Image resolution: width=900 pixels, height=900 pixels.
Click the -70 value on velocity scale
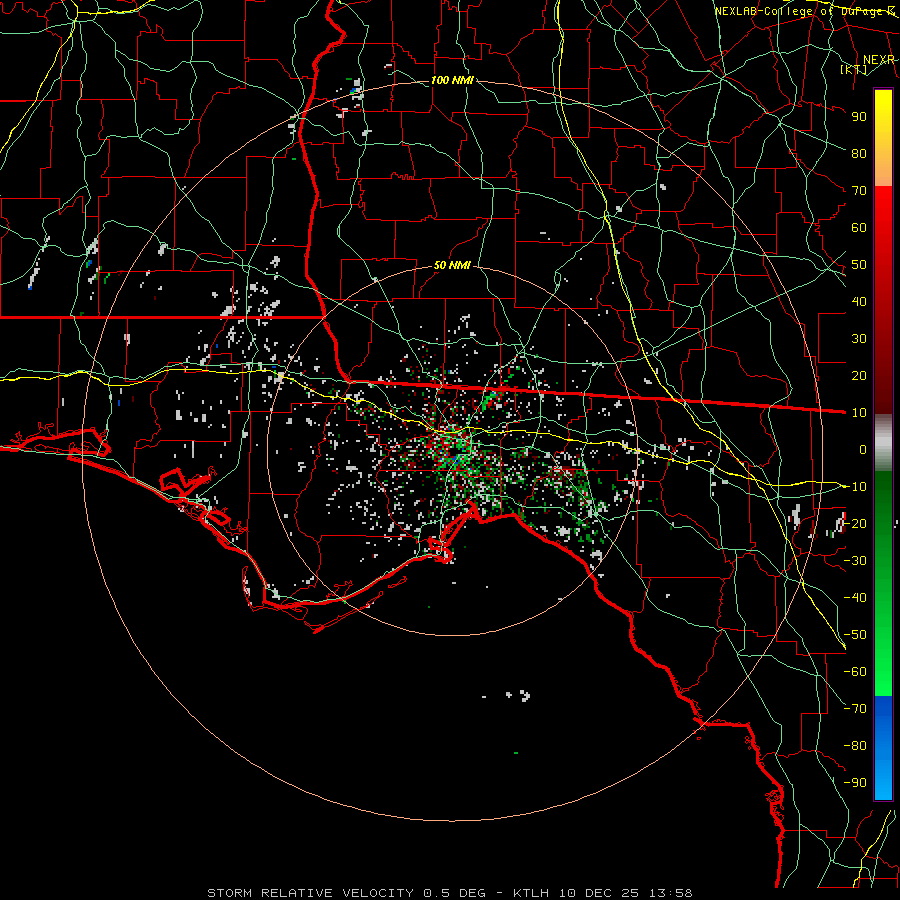(x=855, y=709)
